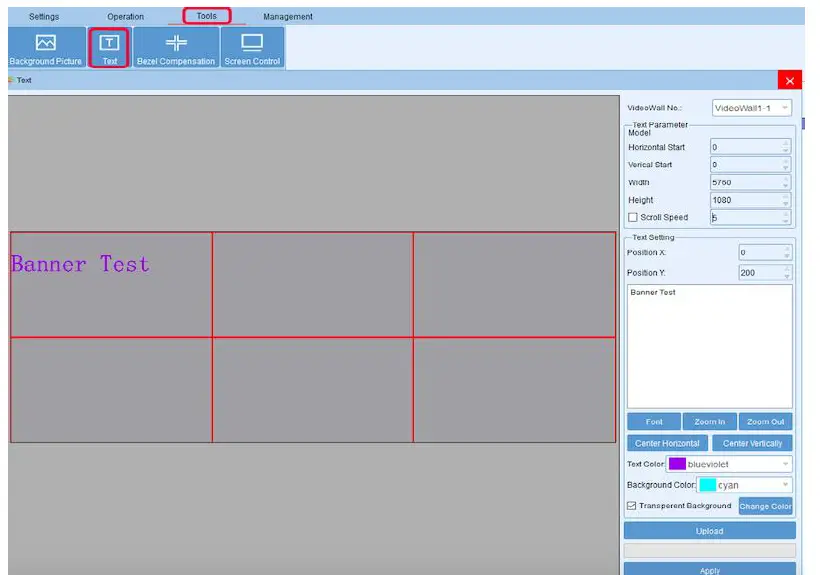820x575 pixels.
Task: Uncheck the Transparent Background checkbox
Action: click(632, 505)
